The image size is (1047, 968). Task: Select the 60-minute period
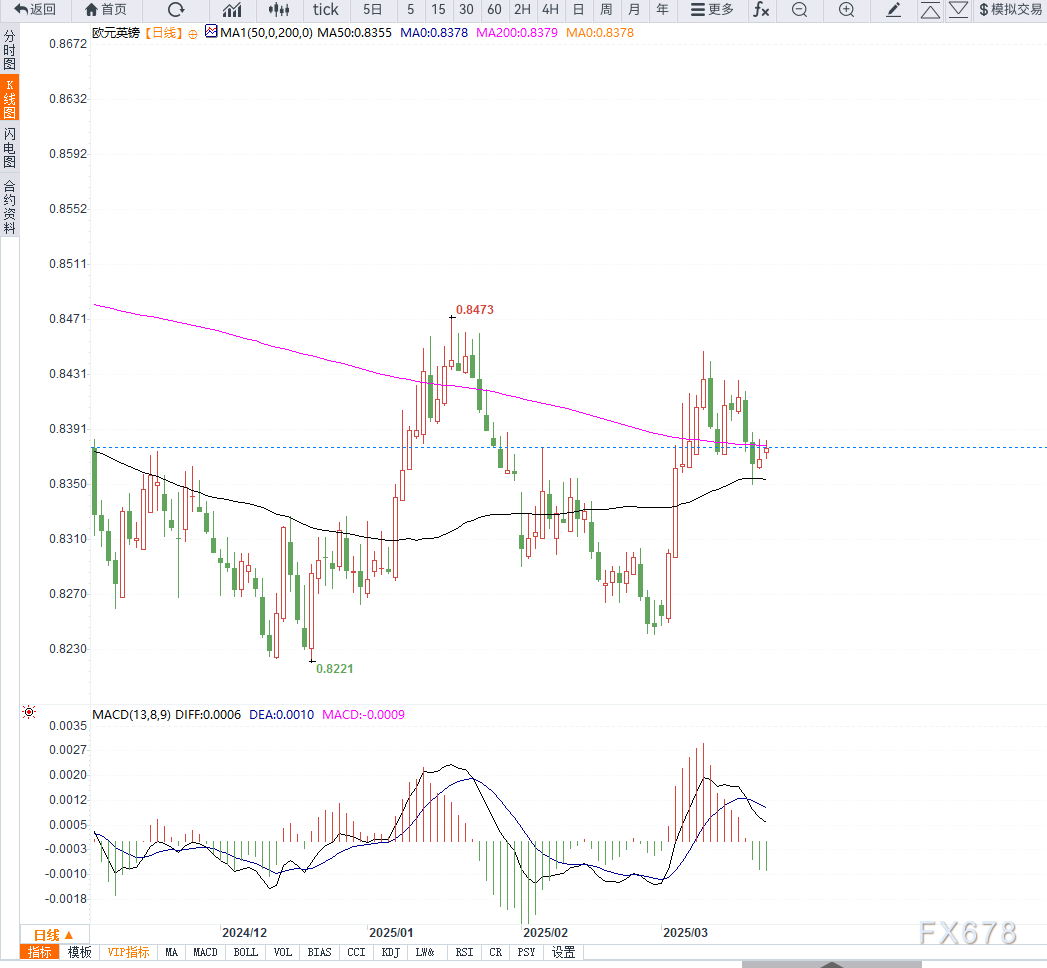coord(494,9)
